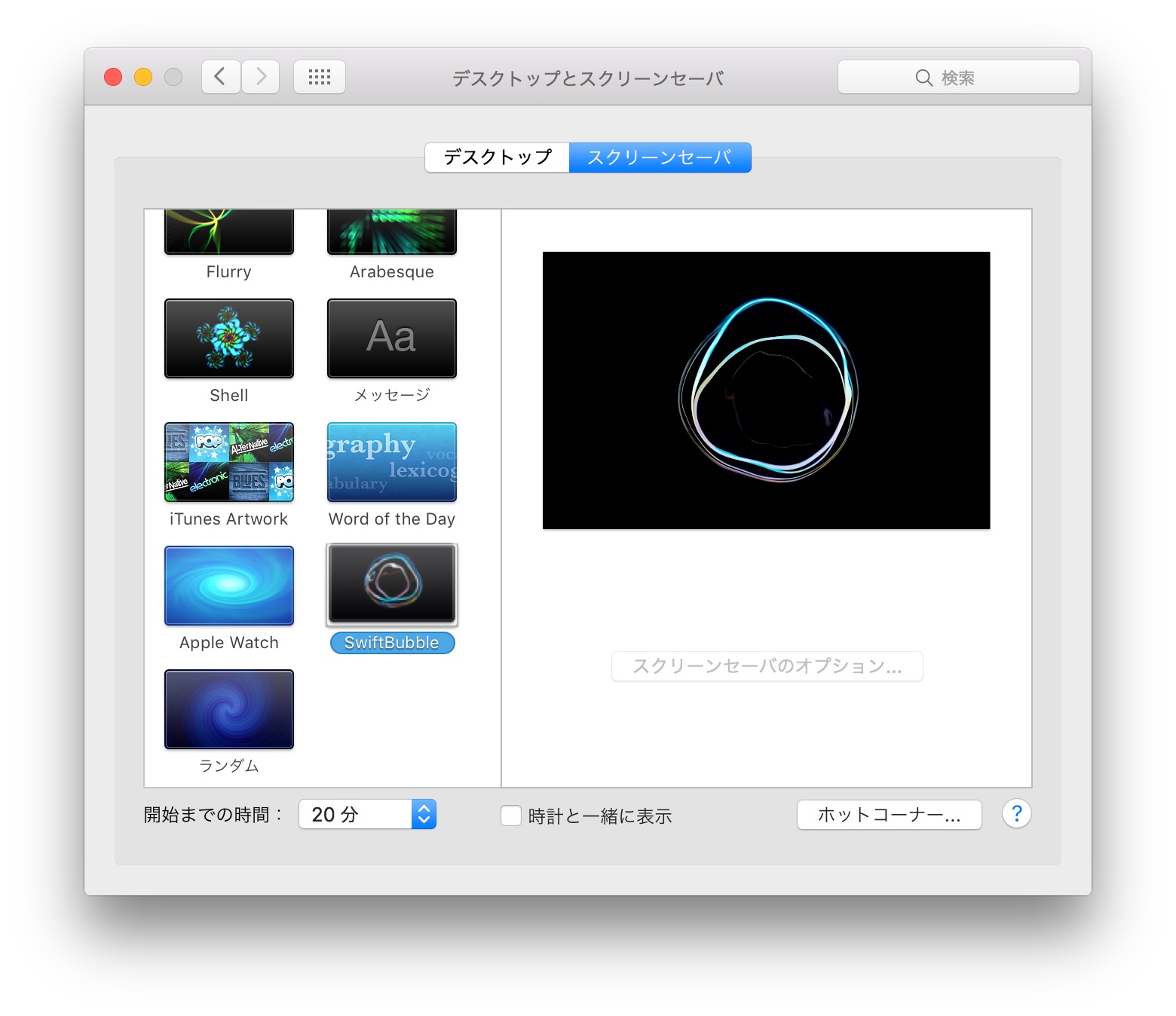Click the Arabesque label text
The image size is (1176, 1016).
pos(392,272)
